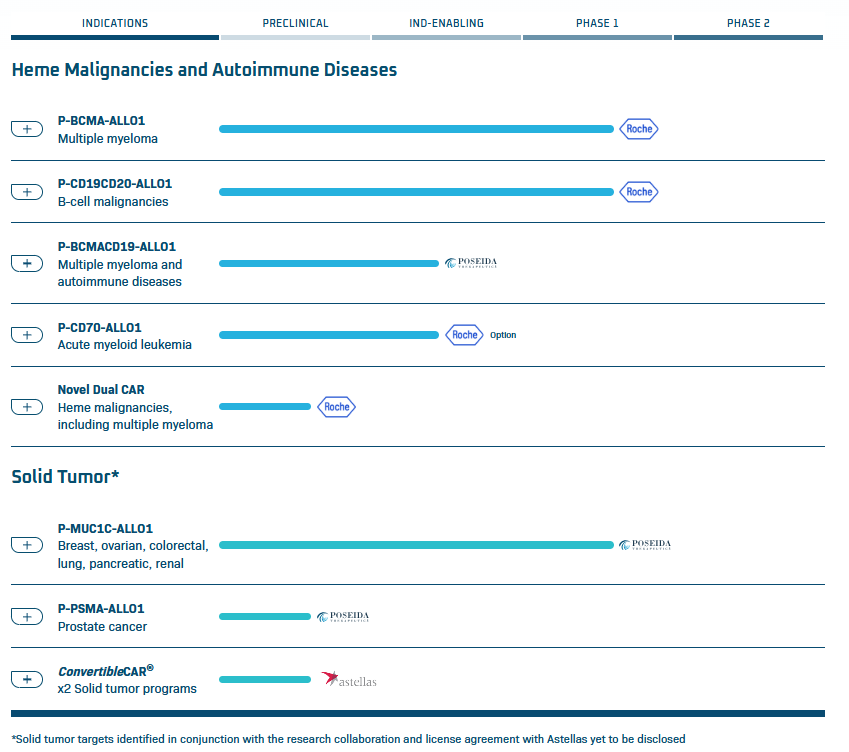Expand the P-CD70-ALLO1 acute myeloid leukemia row

pyautogui.click(x=27, y=335)
